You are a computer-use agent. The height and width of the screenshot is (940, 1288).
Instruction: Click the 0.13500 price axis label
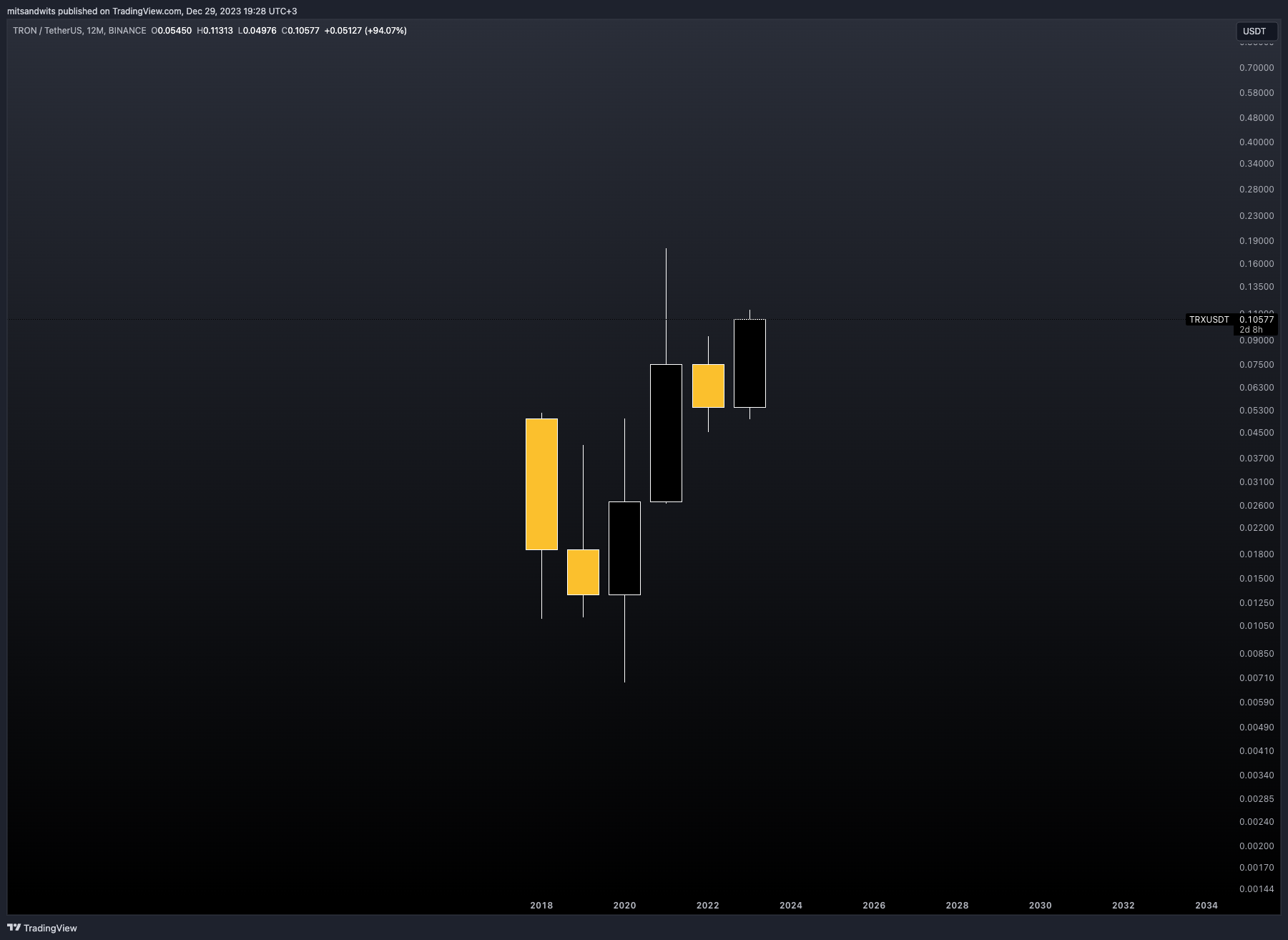1257,287
